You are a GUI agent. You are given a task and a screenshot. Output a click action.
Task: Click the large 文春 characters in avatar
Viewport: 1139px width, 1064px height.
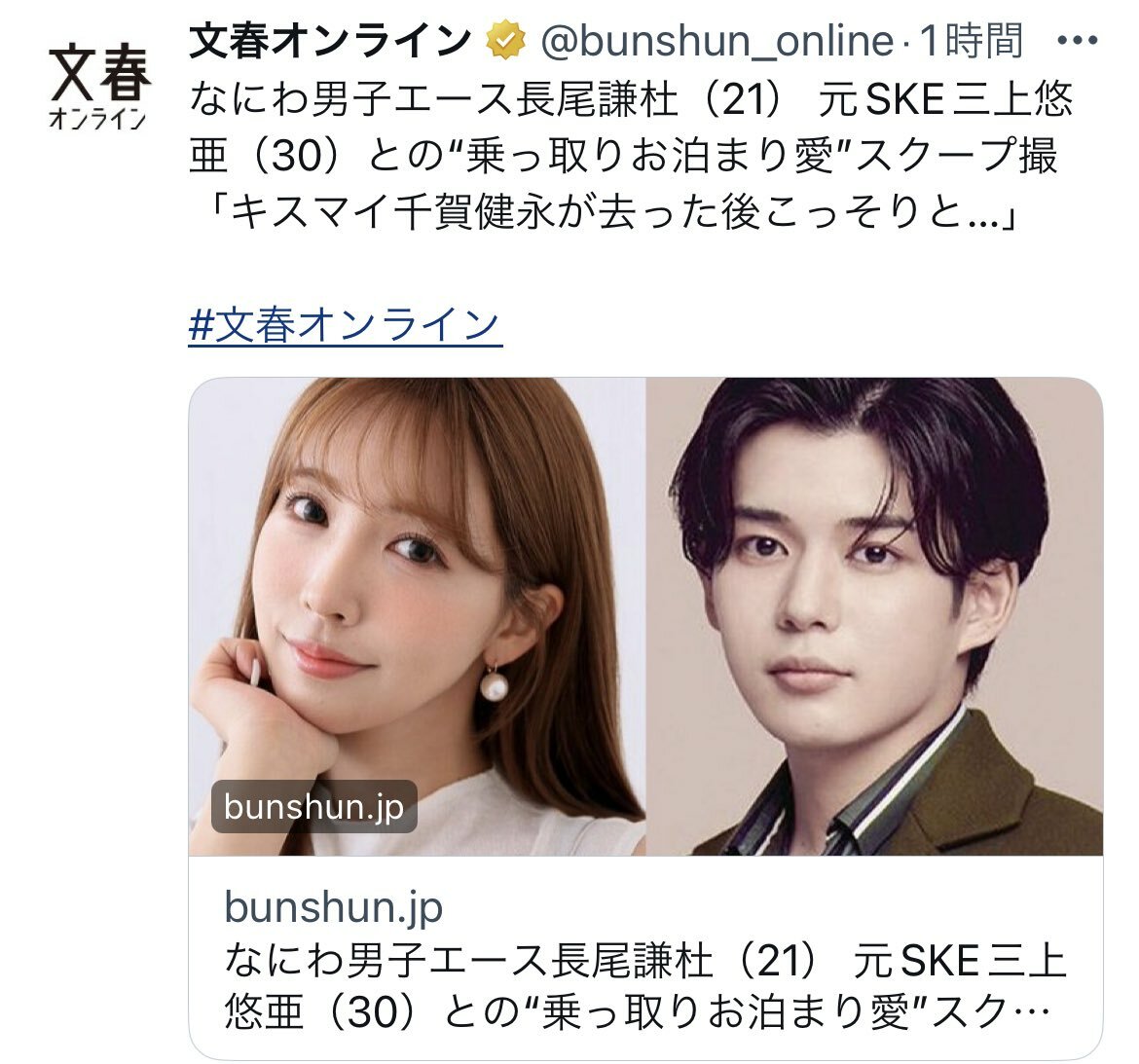click(x=100, y=74)
